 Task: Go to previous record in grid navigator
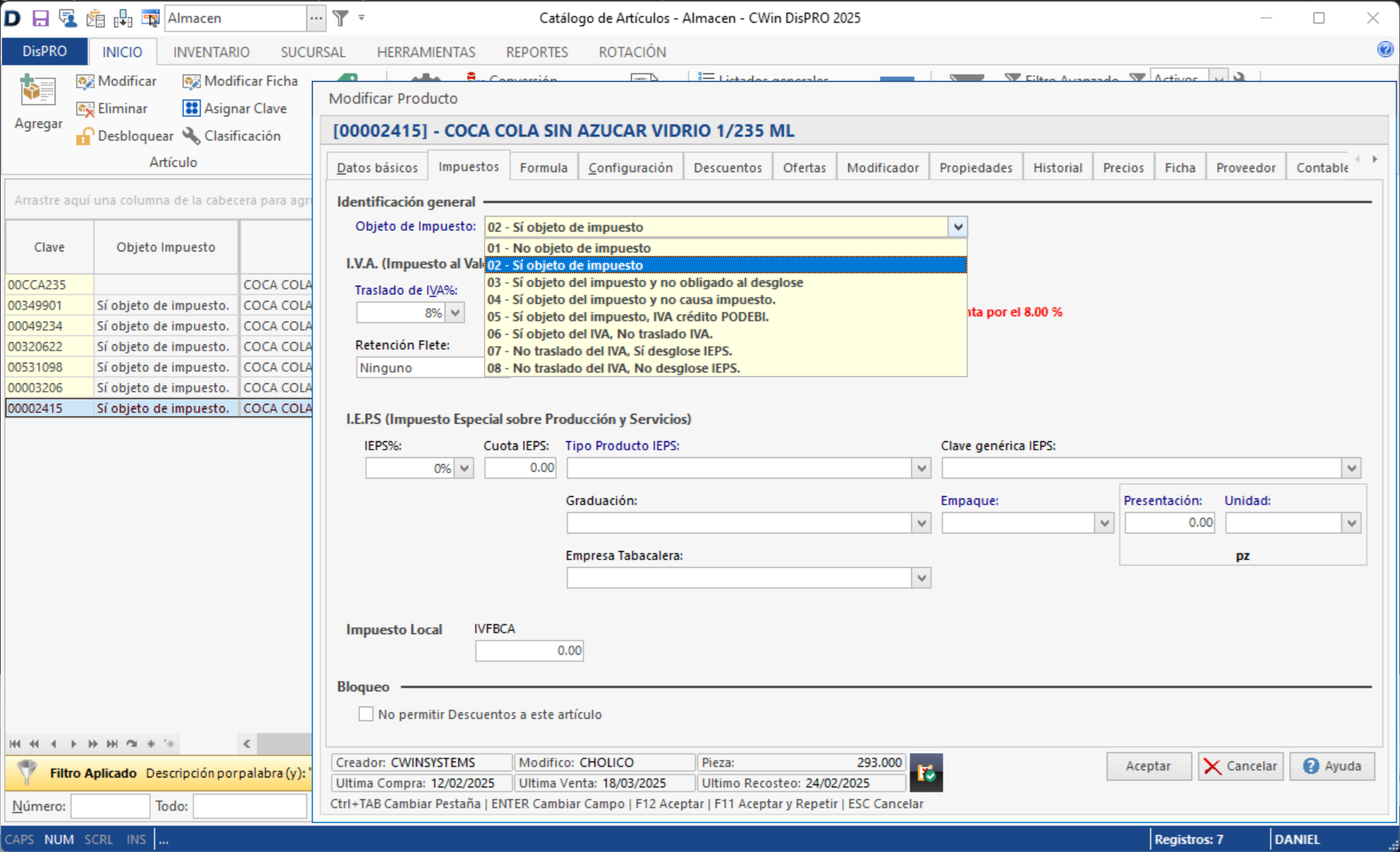(x=53, y=744)
